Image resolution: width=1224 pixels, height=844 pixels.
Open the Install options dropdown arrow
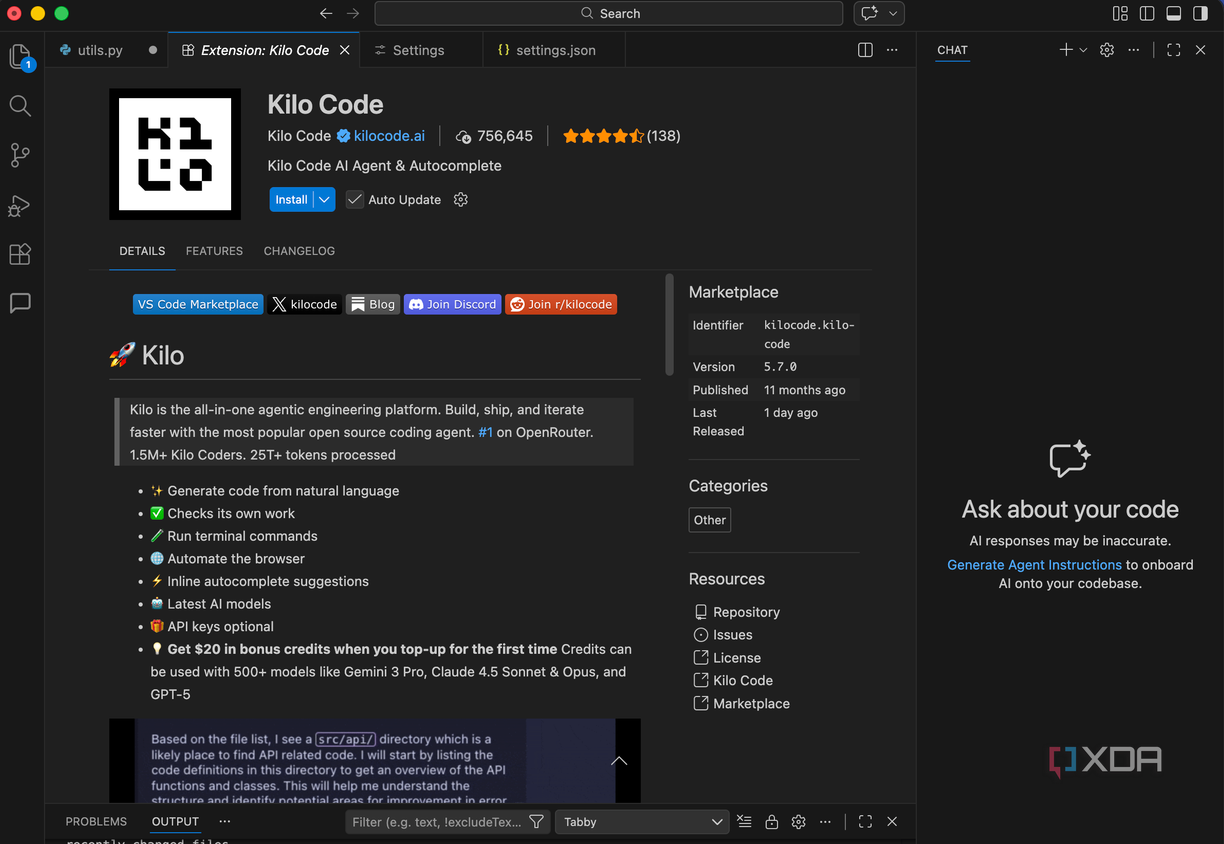(324, 200)
